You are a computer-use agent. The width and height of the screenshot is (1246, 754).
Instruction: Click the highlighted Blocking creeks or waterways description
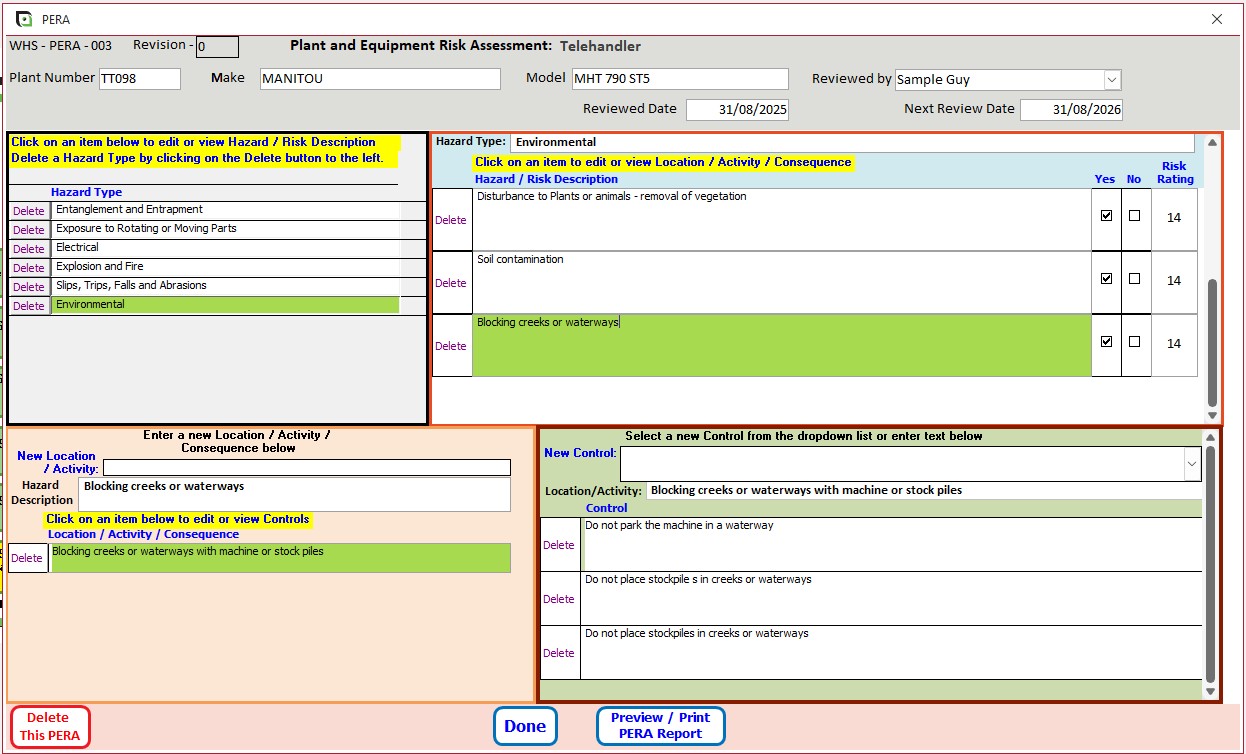point(781,346)
